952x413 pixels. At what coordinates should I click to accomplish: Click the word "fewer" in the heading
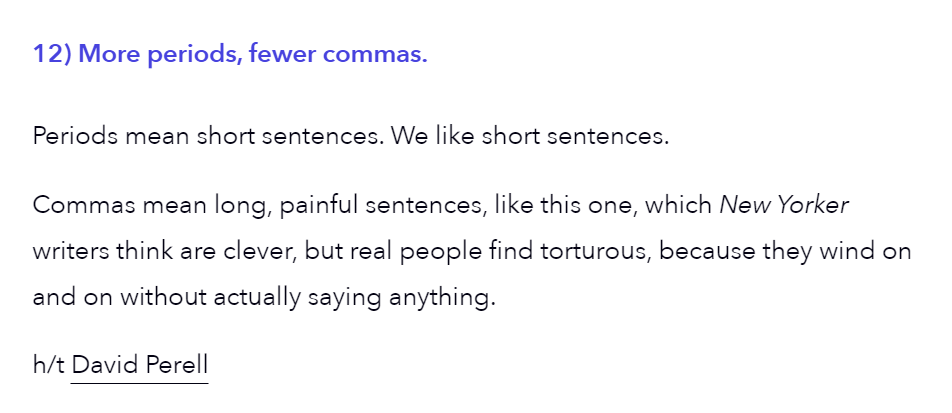pos(282,54)
